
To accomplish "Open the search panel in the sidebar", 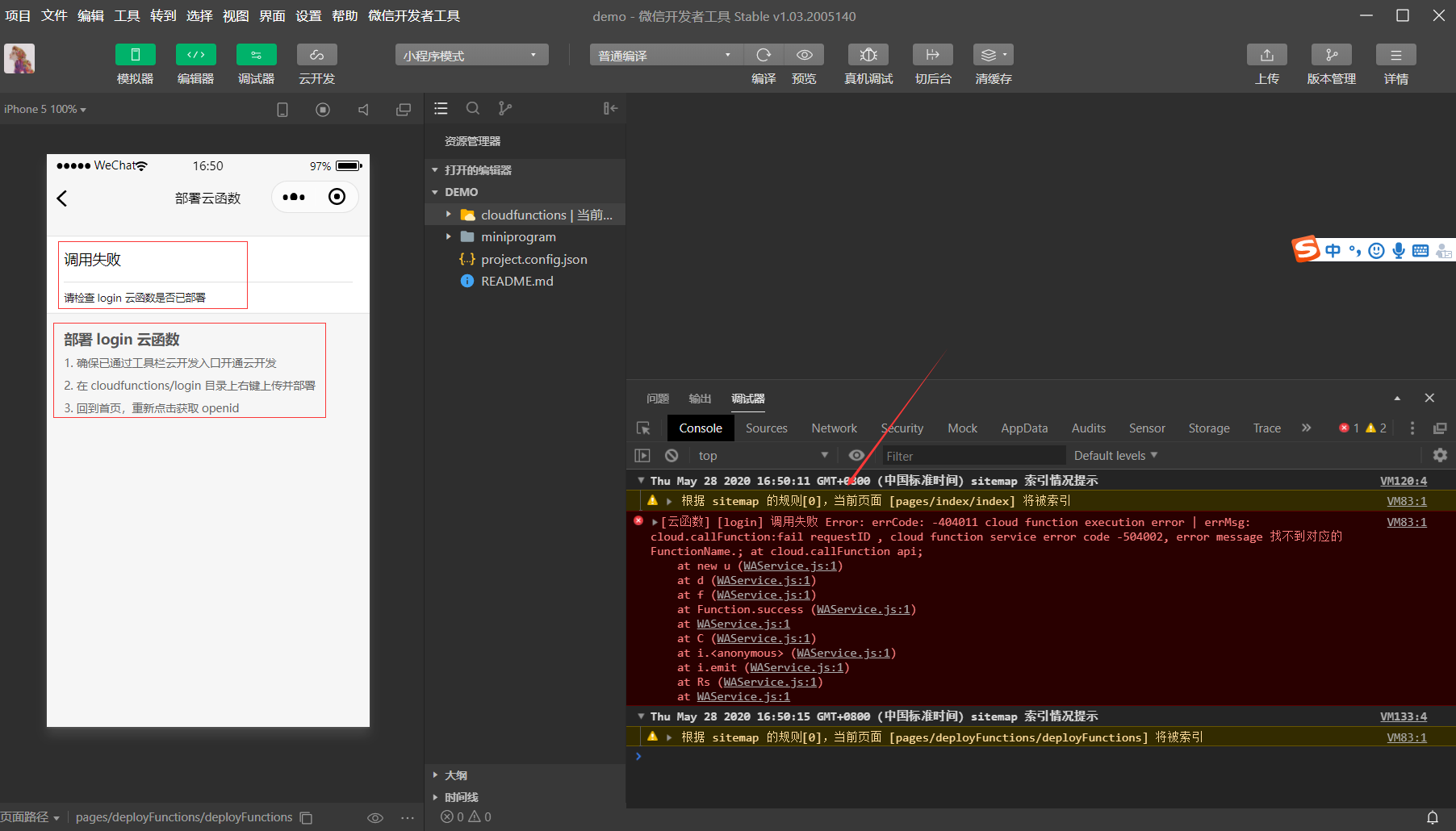I will click(473, 108).
